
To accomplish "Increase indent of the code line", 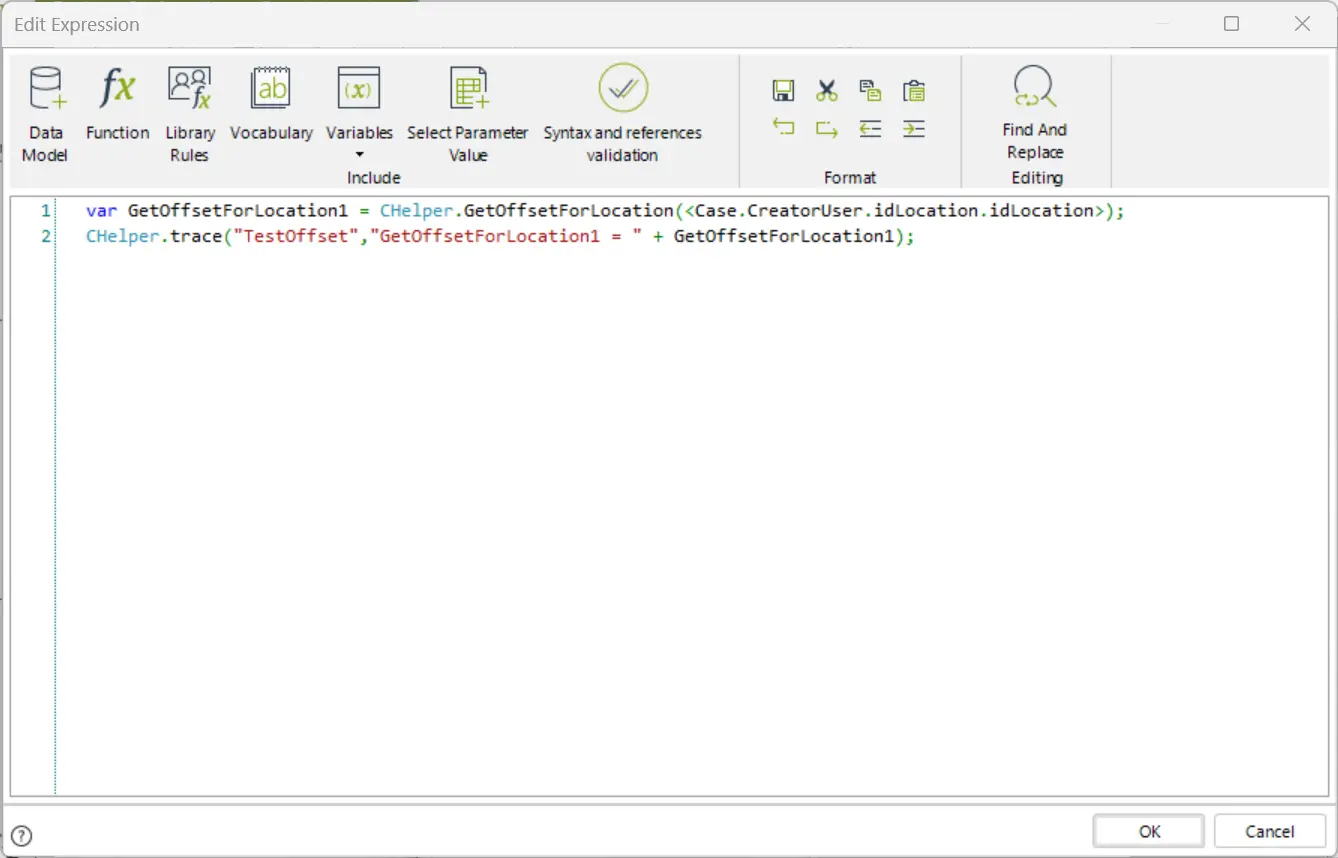I will click(x=913, y=128).
